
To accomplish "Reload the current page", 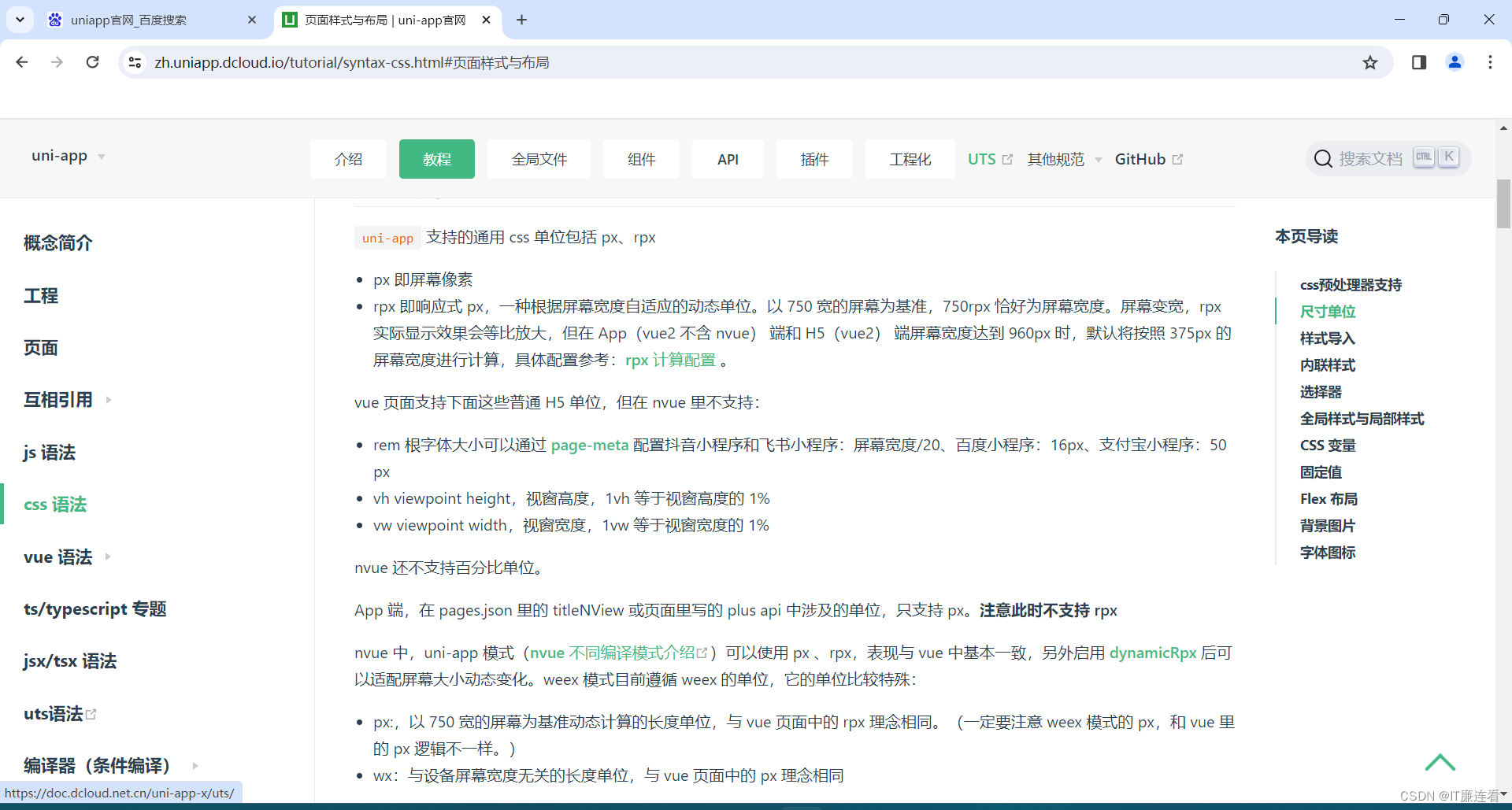I will [x=92, y=62].
